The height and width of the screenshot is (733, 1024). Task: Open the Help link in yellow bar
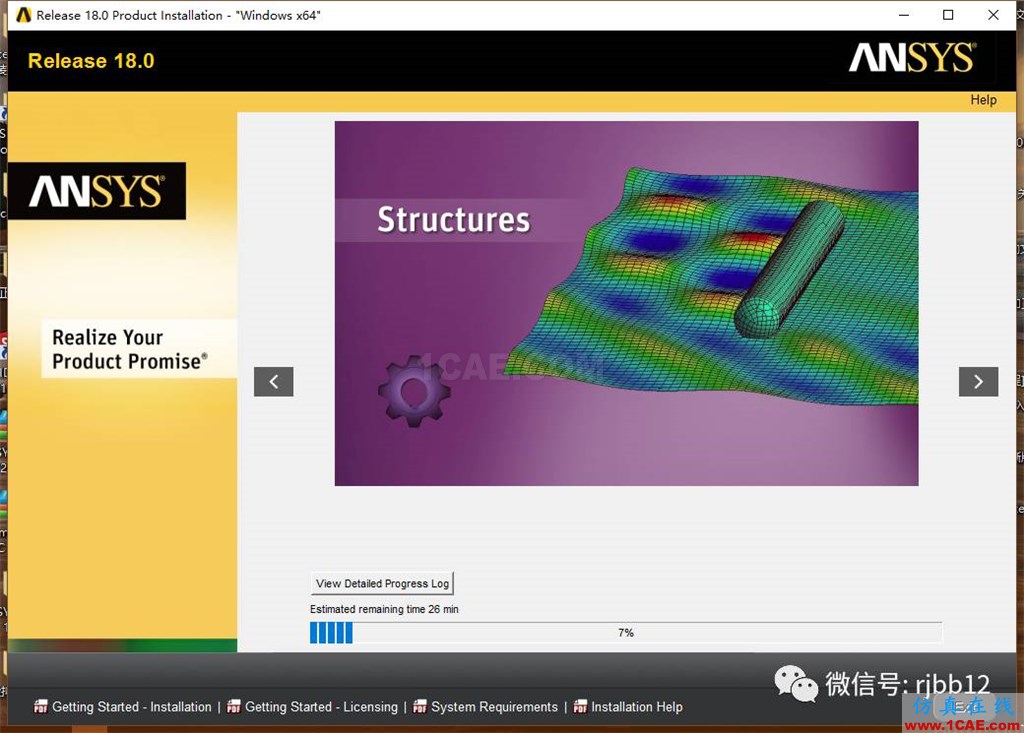[983, 100]
